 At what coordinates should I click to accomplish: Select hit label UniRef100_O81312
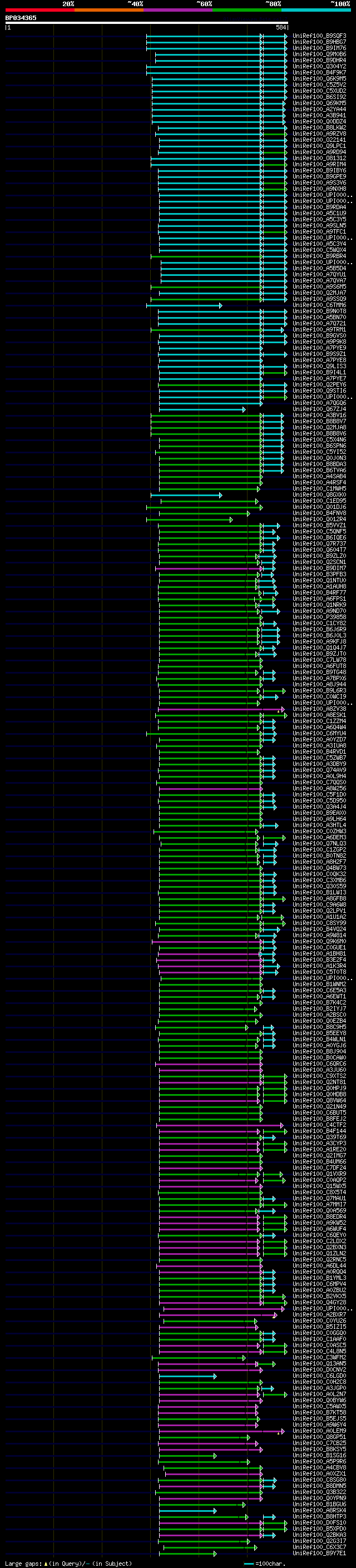[319, 159]
